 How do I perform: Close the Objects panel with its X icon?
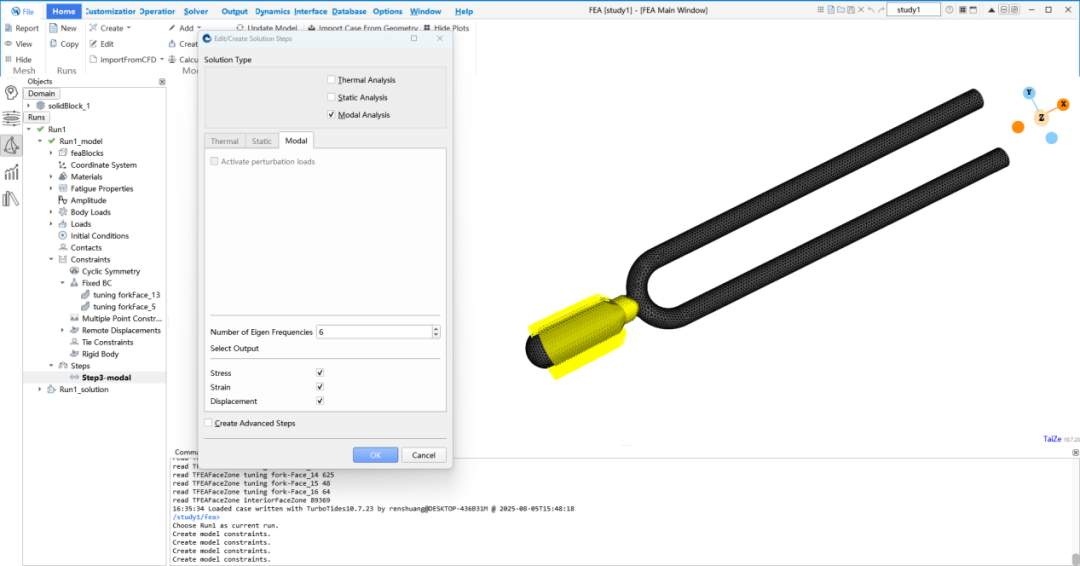tap(162, 81)
